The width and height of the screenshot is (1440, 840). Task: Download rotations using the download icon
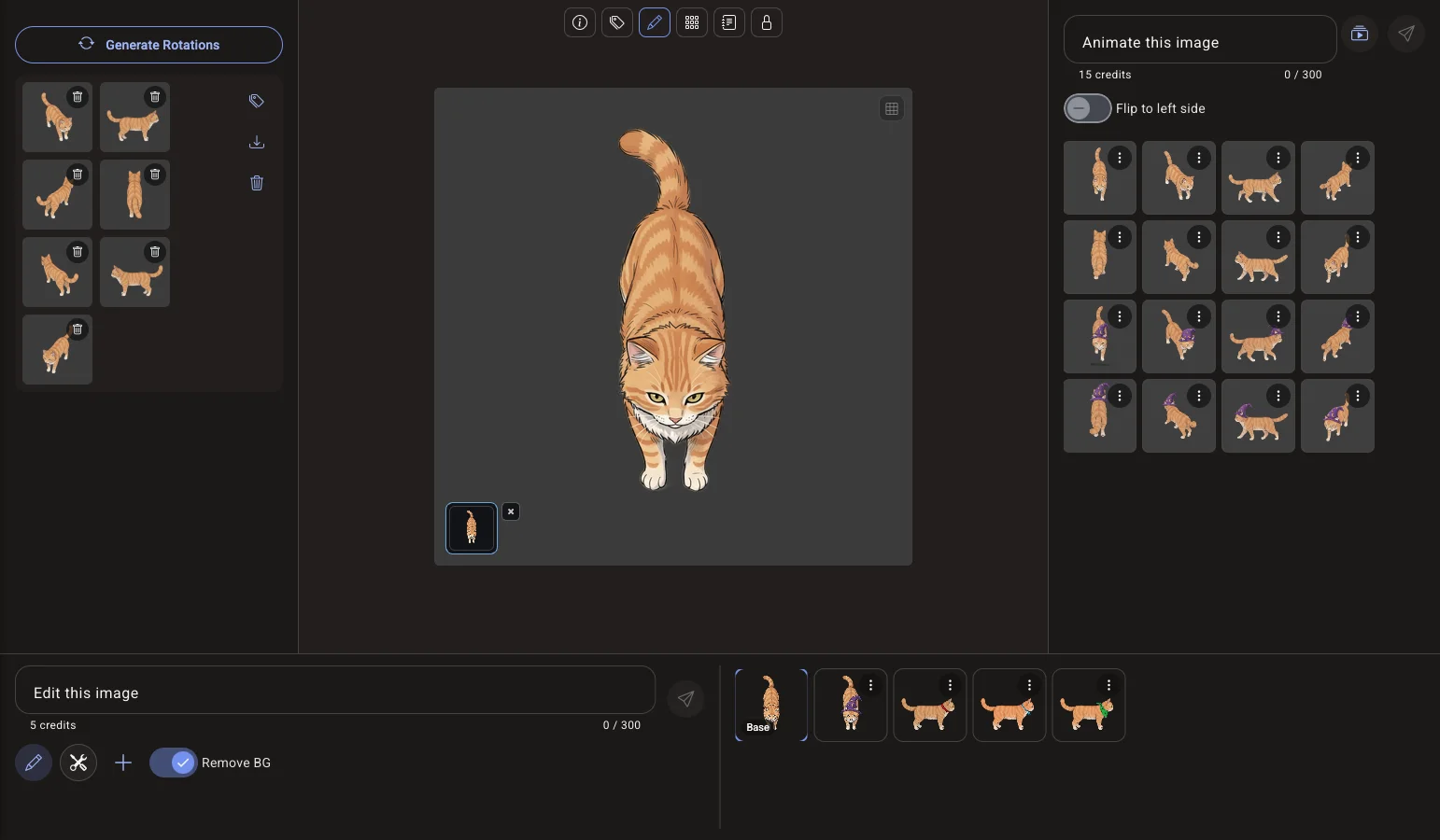click(x=257, y=142)
